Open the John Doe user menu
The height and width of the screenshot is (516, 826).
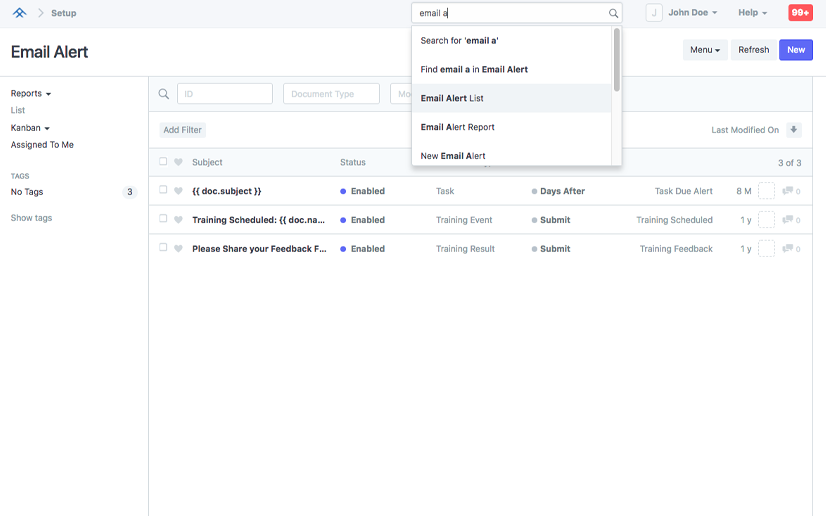click(692, 13)
